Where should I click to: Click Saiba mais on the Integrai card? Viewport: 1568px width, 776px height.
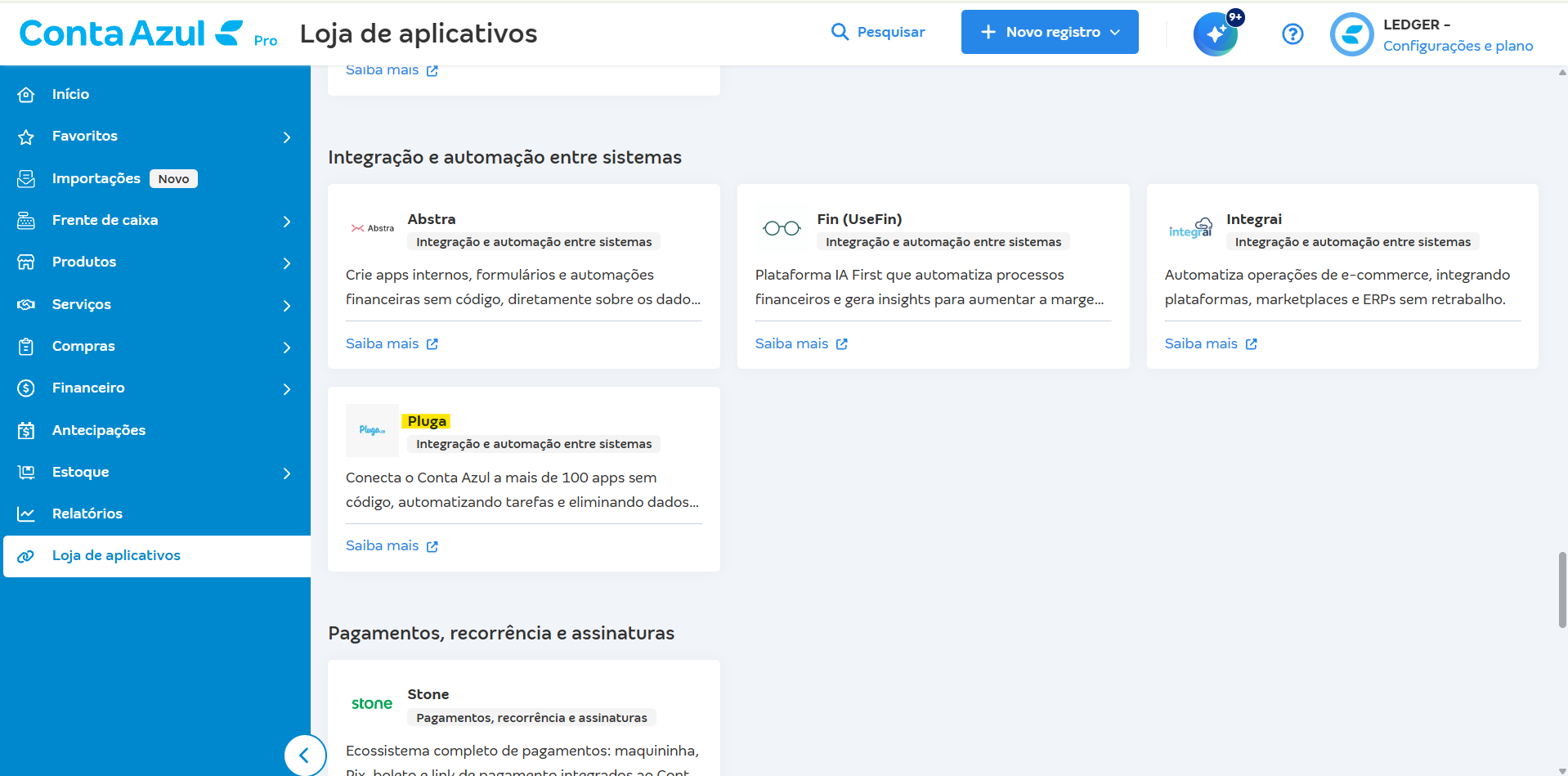1211,343
